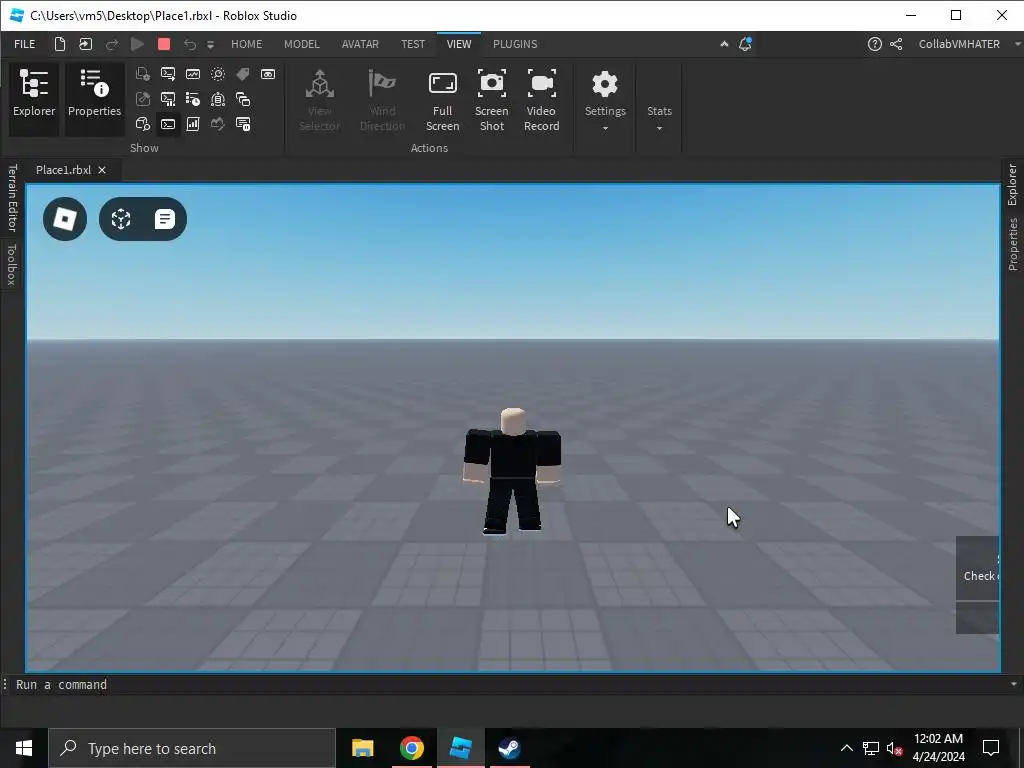Start Video Record
1024x768 pixels.
pyautogui.click(x=541, y=99)
